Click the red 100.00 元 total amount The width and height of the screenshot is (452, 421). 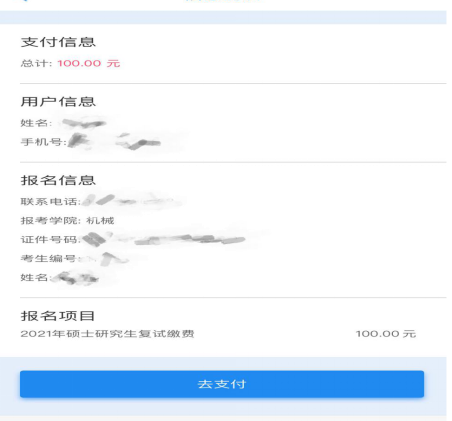[x=89, y=63]
